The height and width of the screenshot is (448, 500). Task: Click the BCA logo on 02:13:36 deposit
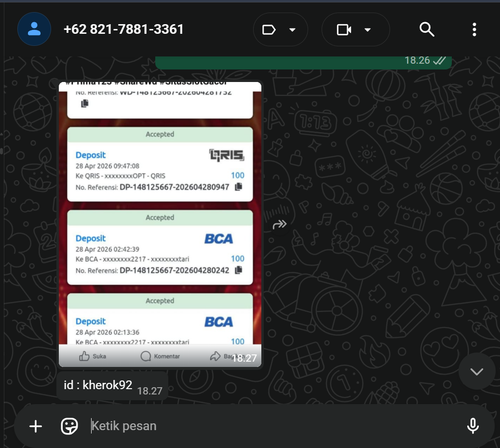coord(219,322)
